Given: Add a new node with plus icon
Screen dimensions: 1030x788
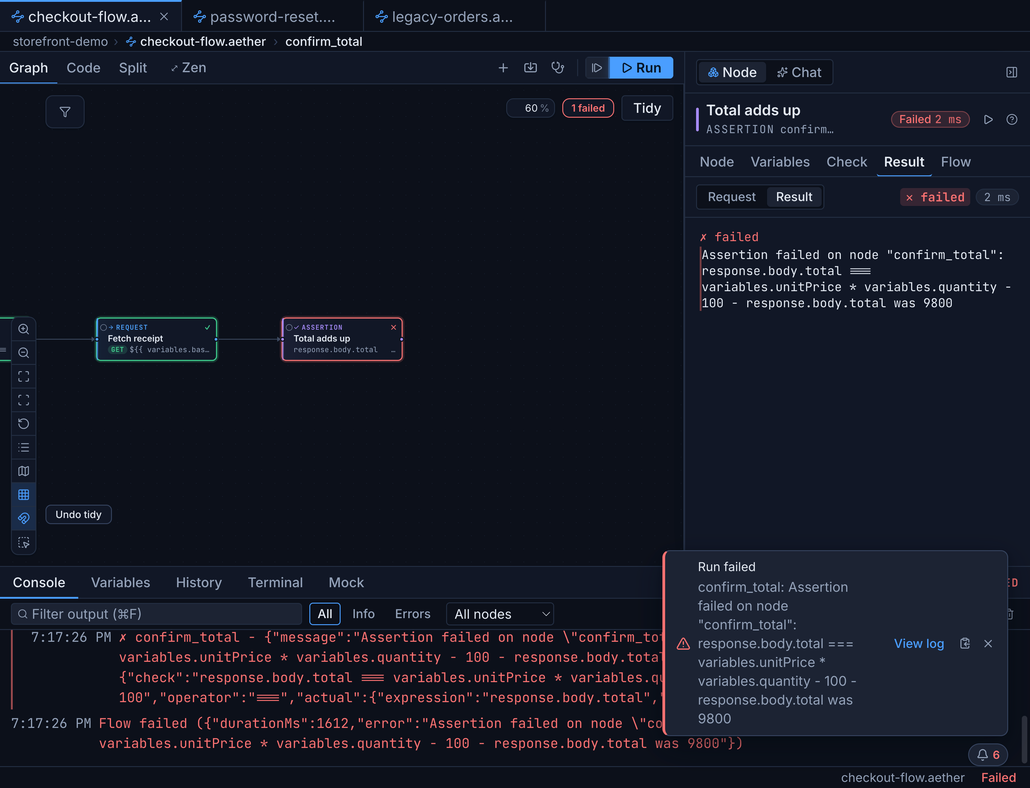Looking at the screenshot, I should [503, 68].
